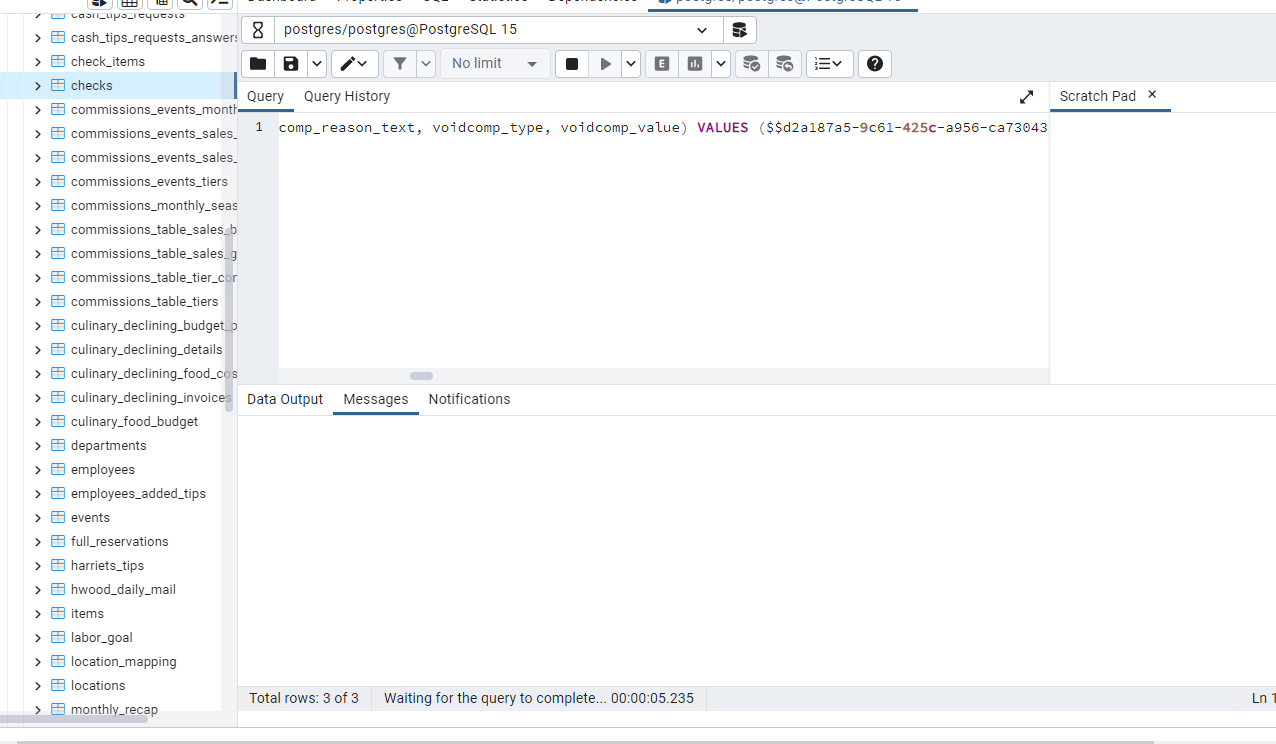The width and height of the screenshot is (1276, 744).
Task: Click the new connection database icon
Action: pos(740,30)
